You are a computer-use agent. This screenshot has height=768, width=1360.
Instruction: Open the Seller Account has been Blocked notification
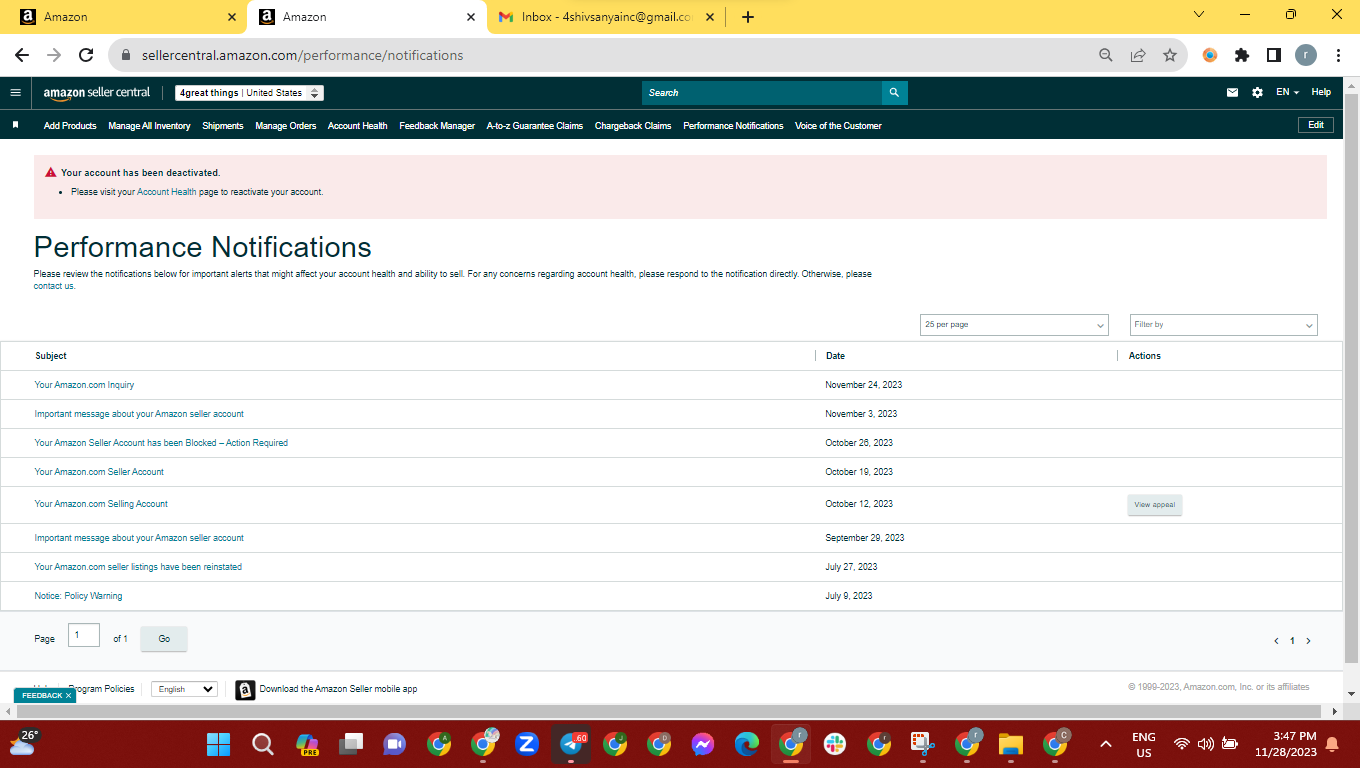click(x=161, y=443)
